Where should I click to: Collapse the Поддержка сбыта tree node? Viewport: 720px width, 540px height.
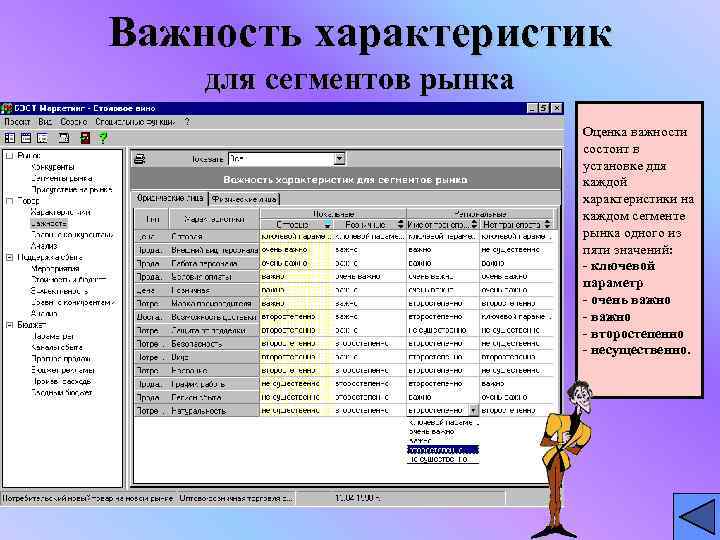click(9, 257)
